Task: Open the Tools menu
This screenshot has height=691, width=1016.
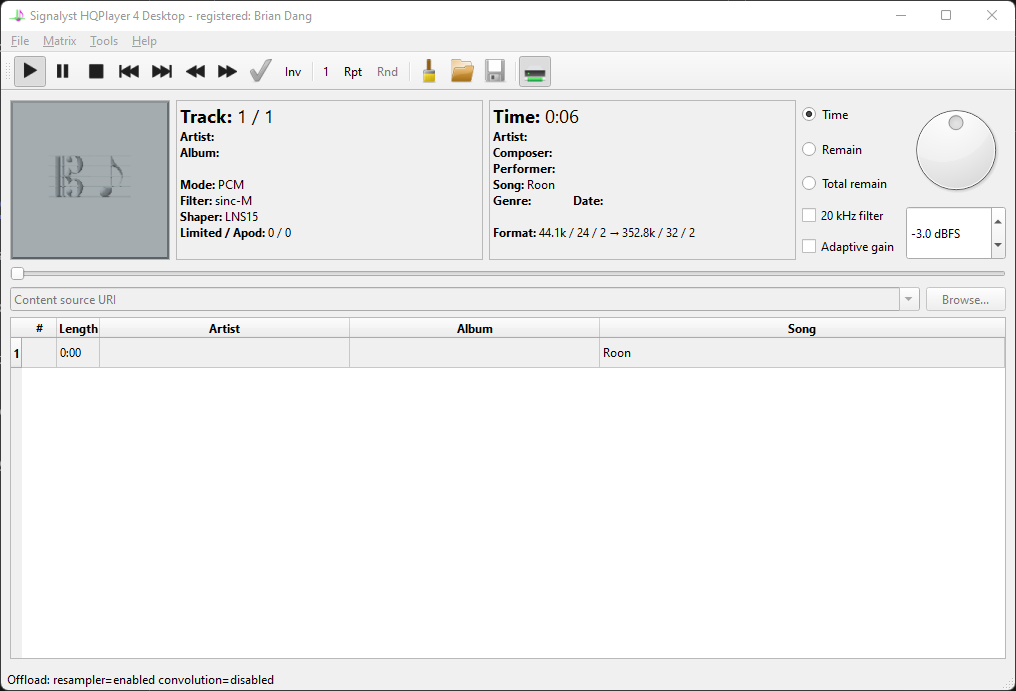Action: pyautogui.click(x=104, y=41)
